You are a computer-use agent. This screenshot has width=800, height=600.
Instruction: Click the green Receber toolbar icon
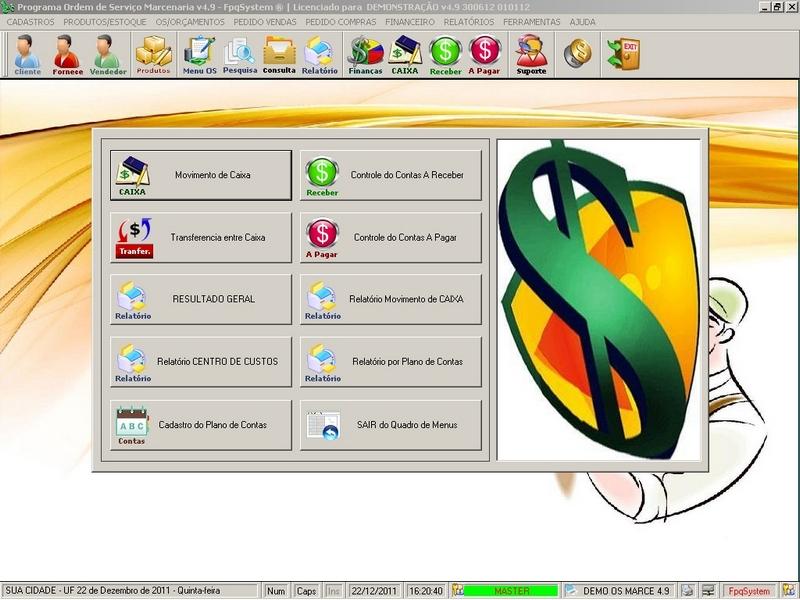coord(445,55)
